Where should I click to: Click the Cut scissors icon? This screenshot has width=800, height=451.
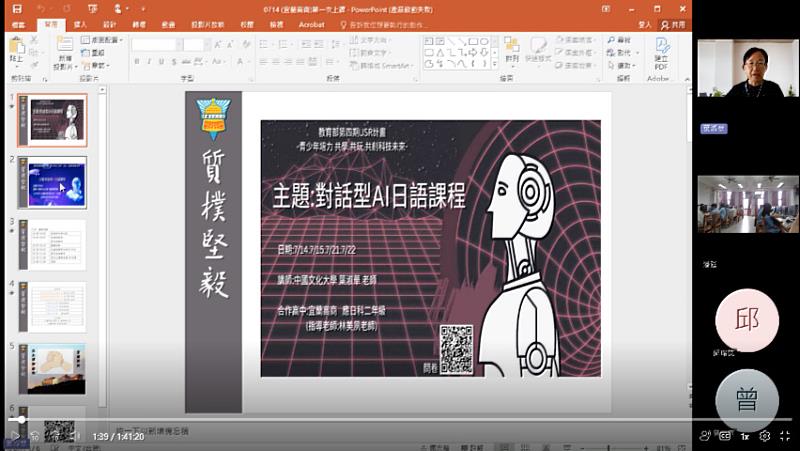[34, 40]
